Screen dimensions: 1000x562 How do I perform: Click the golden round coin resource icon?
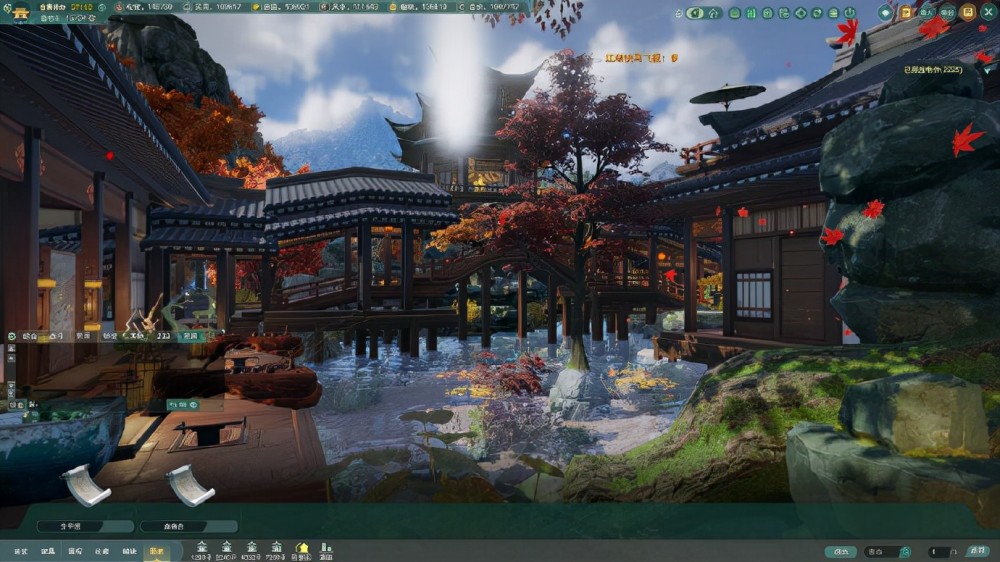coord(393,7)
